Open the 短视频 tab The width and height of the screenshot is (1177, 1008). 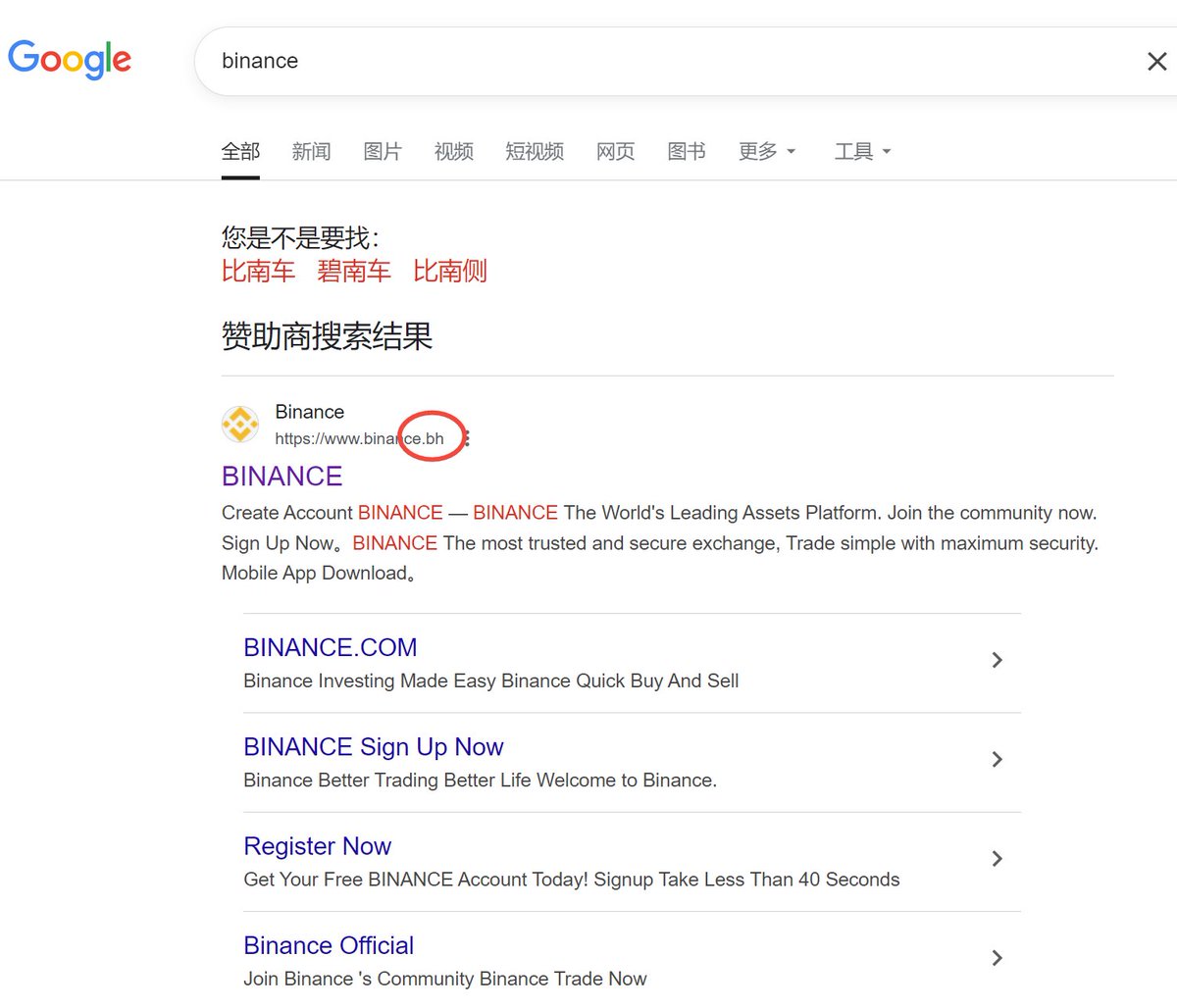coord(535,151)
